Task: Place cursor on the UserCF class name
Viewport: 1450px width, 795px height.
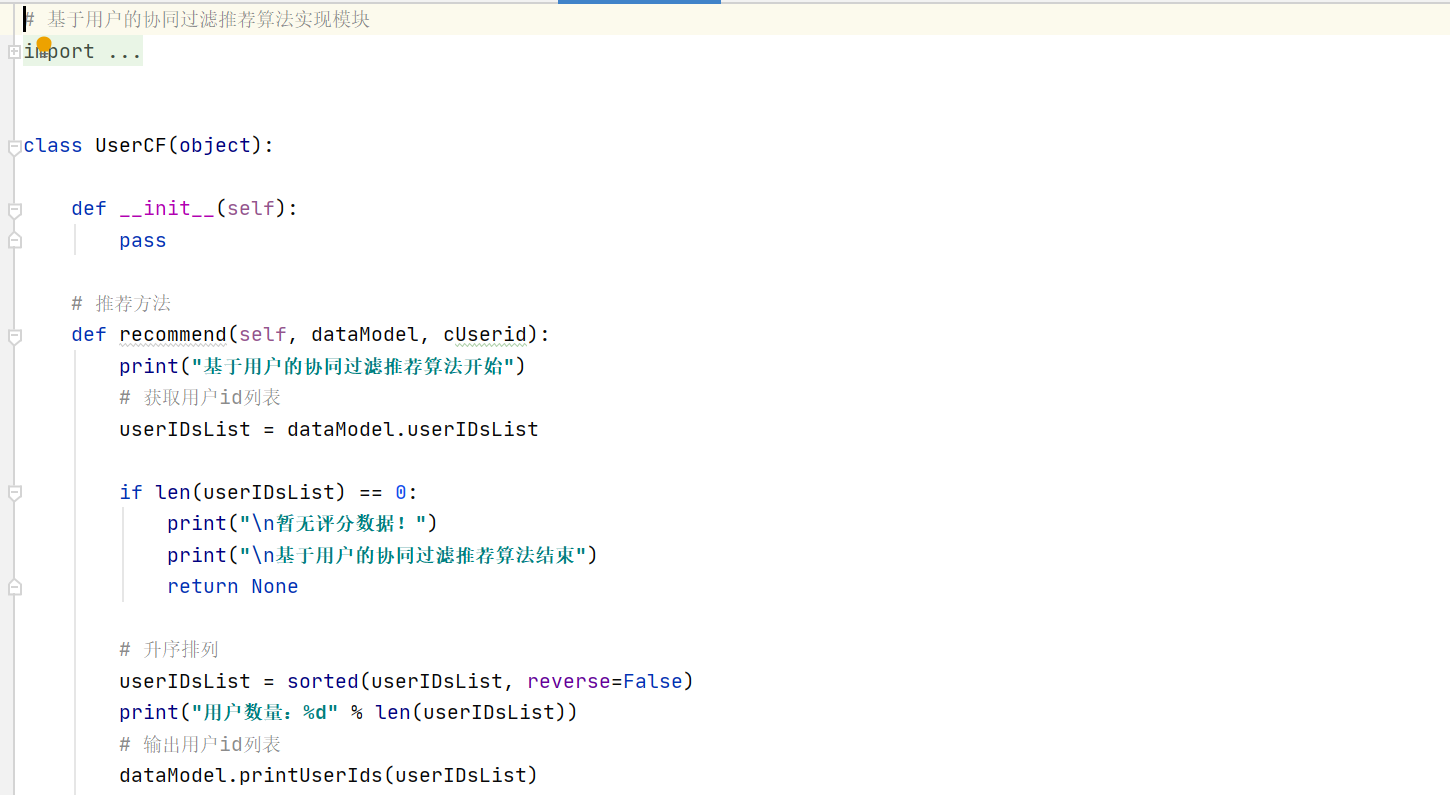Action: (x=131, y=145)
